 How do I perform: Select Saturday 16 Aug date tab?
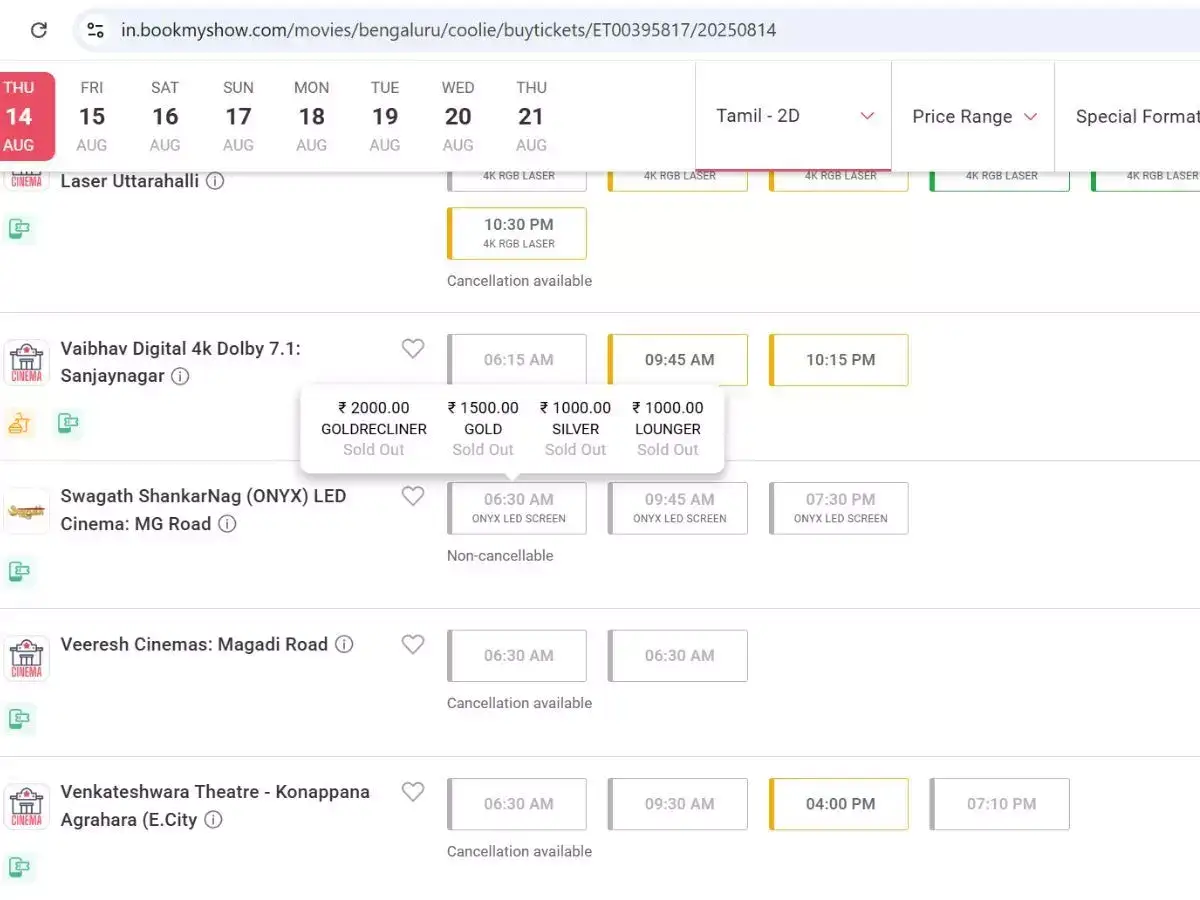(165, 116)
